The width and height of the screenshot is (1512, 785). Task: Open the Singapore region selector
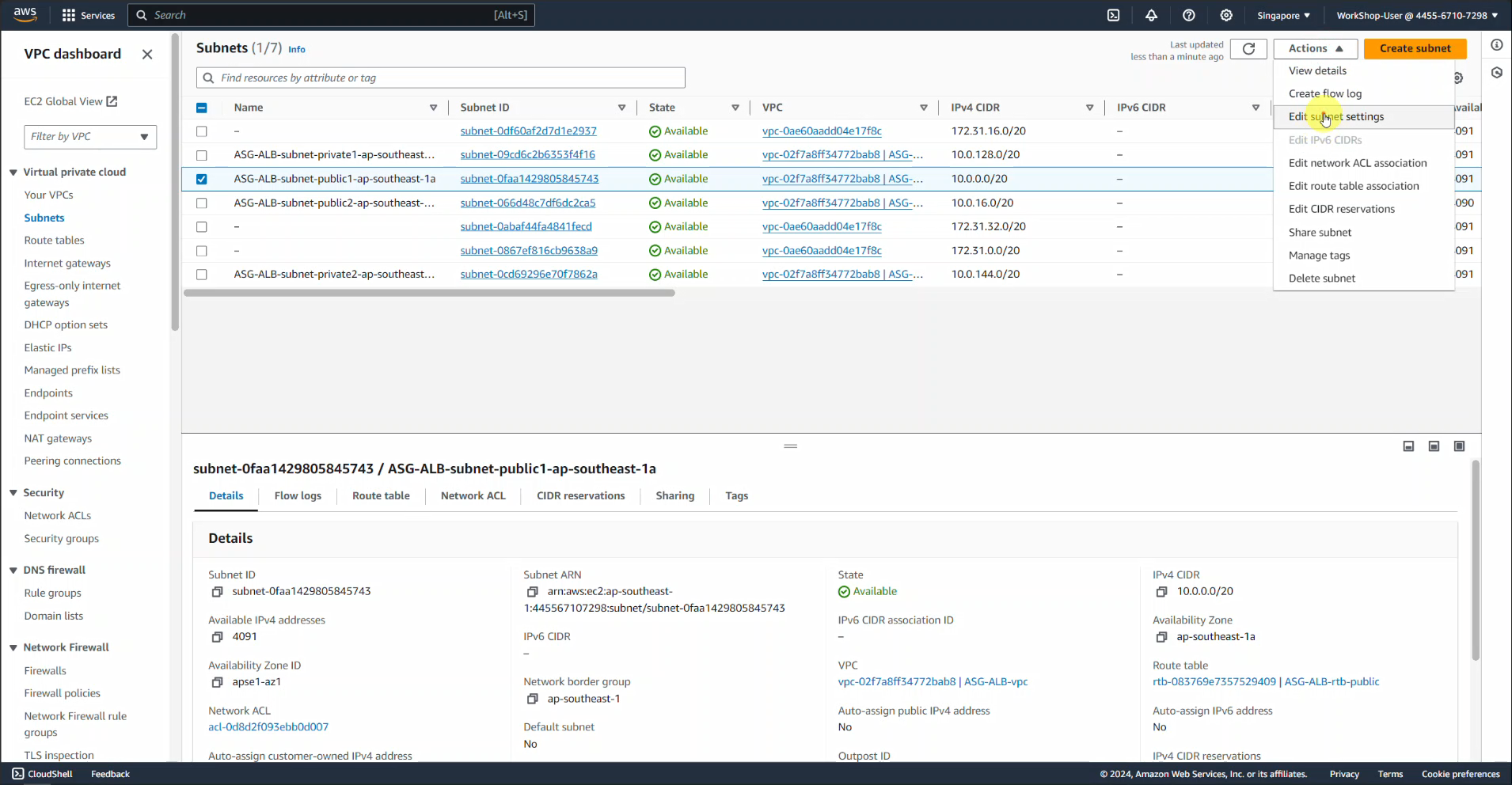pyautogui.click(x=1283, y=15)
